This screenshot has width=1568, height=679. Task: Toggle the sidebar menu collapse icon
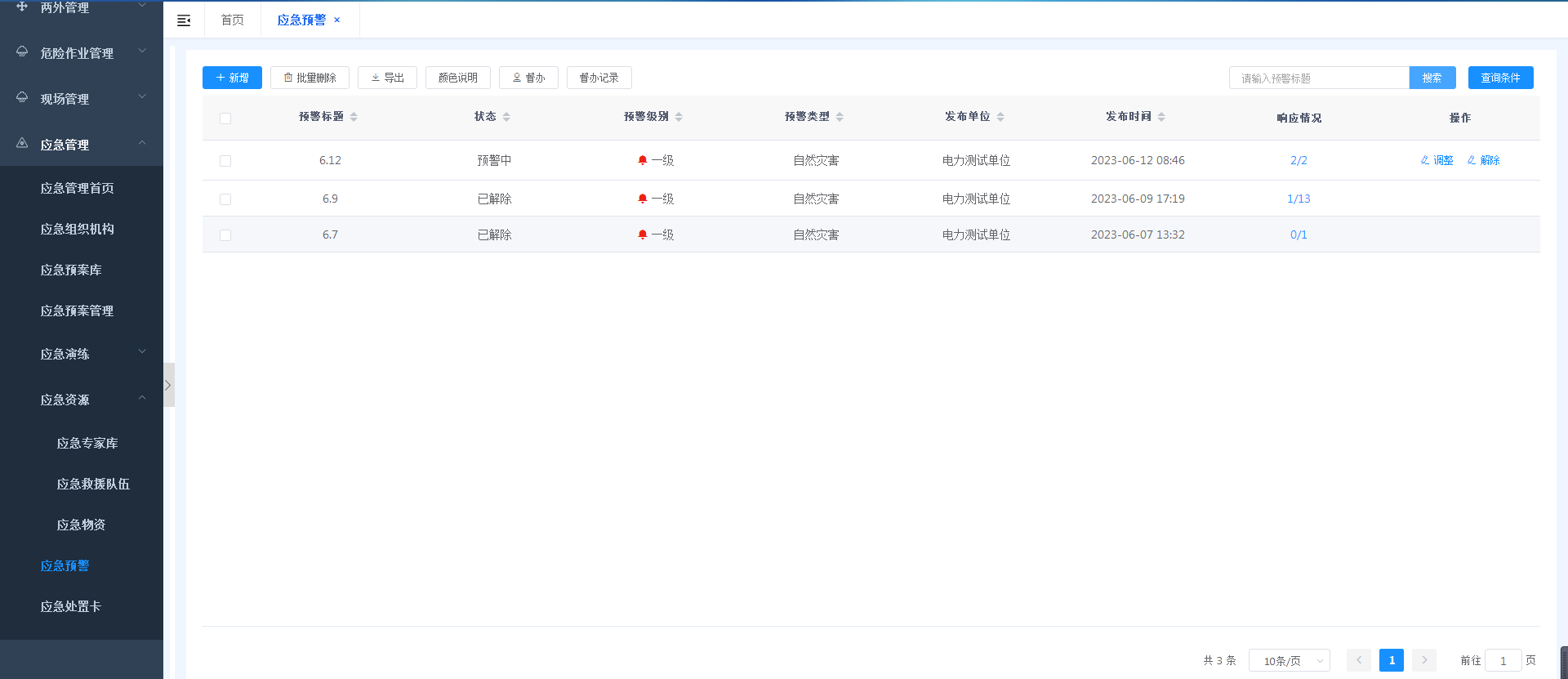click(x=184, y=20)
